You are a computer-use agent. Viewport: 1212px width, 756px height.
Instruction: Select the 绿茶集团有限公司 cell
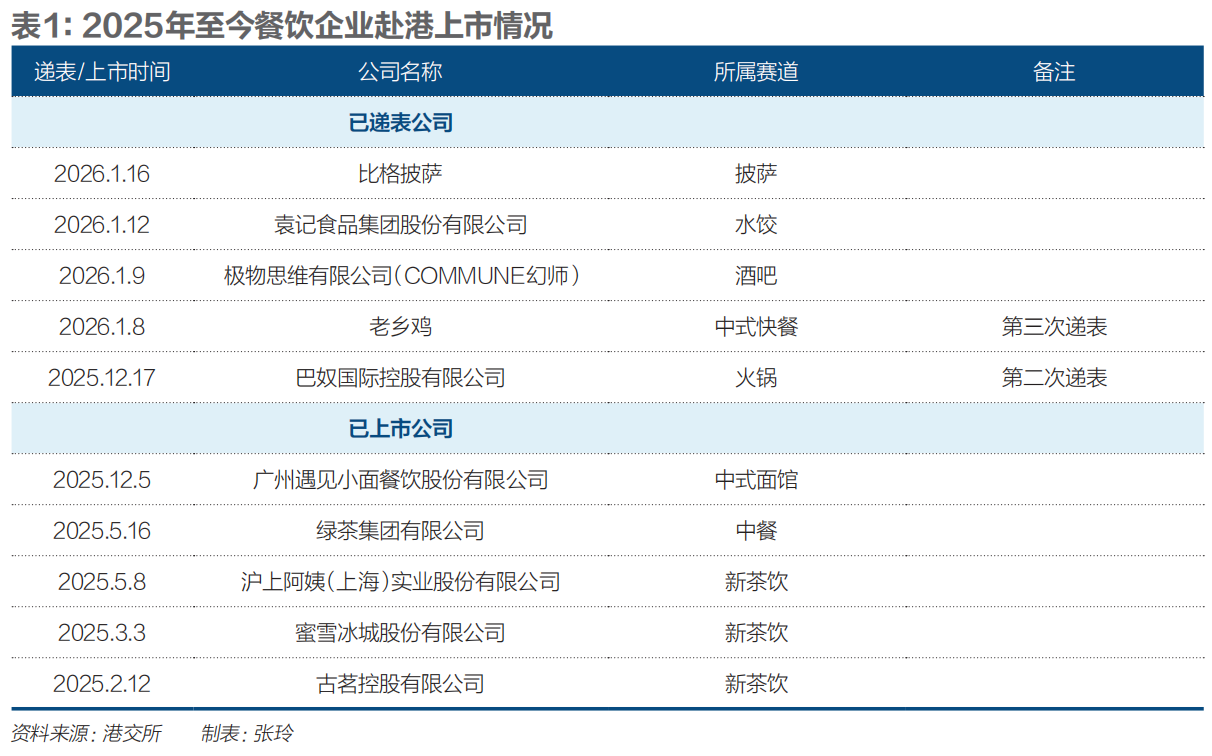[400, 531]
